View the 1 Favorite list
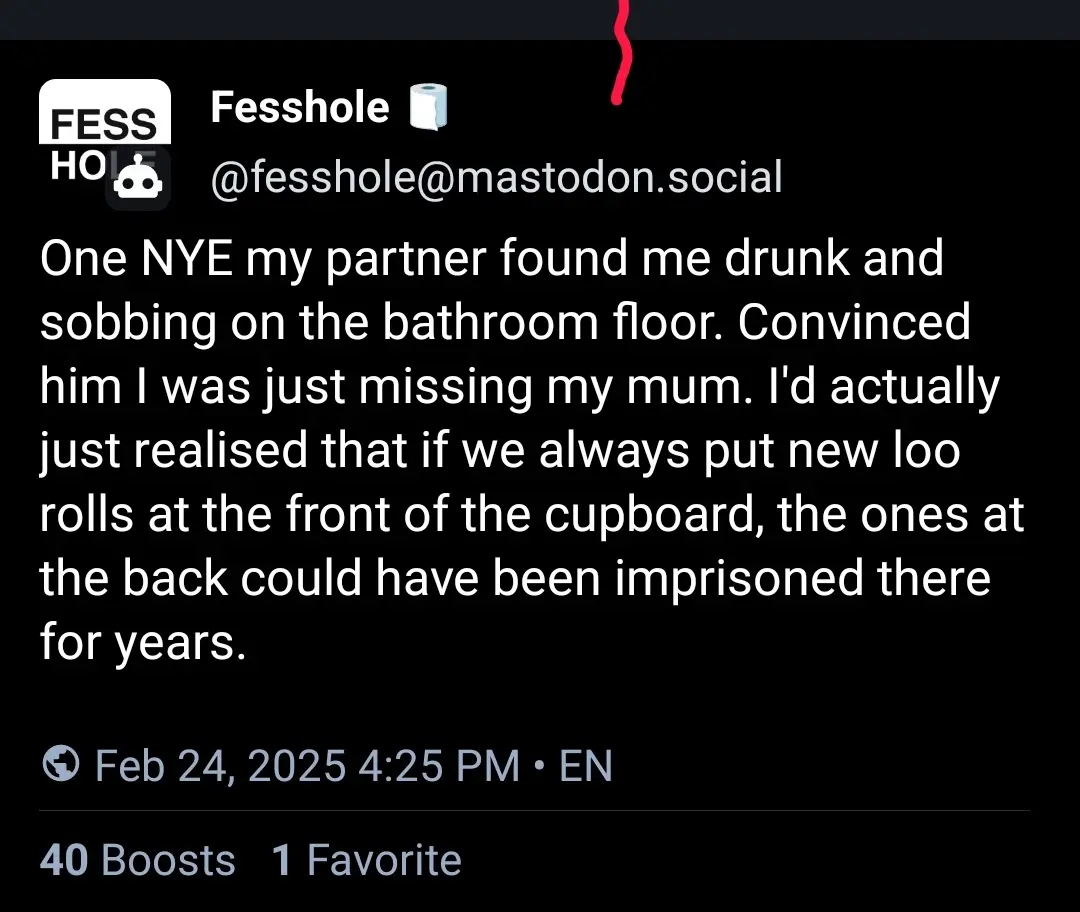The height and width of the screenshot is (912, 1080). click(366, 860)
